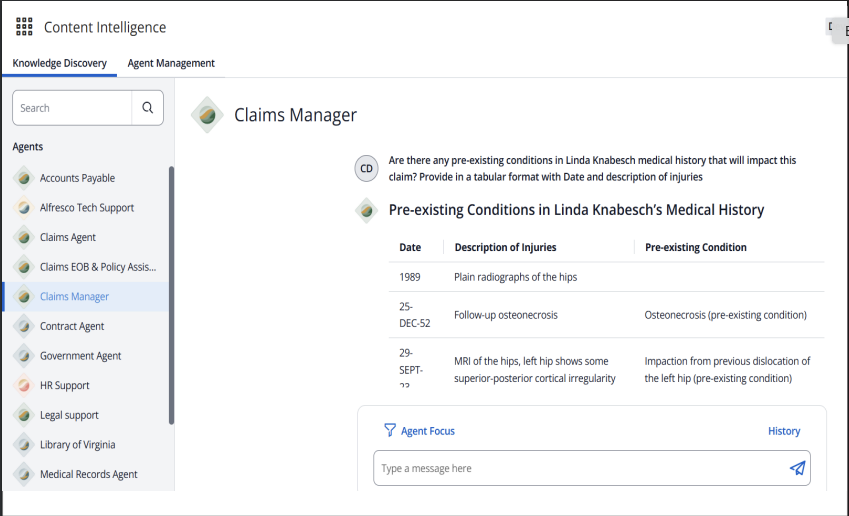849x516 pixels.
Task: Click the Accounts Payable agent icon
Action: pos(24,178)
